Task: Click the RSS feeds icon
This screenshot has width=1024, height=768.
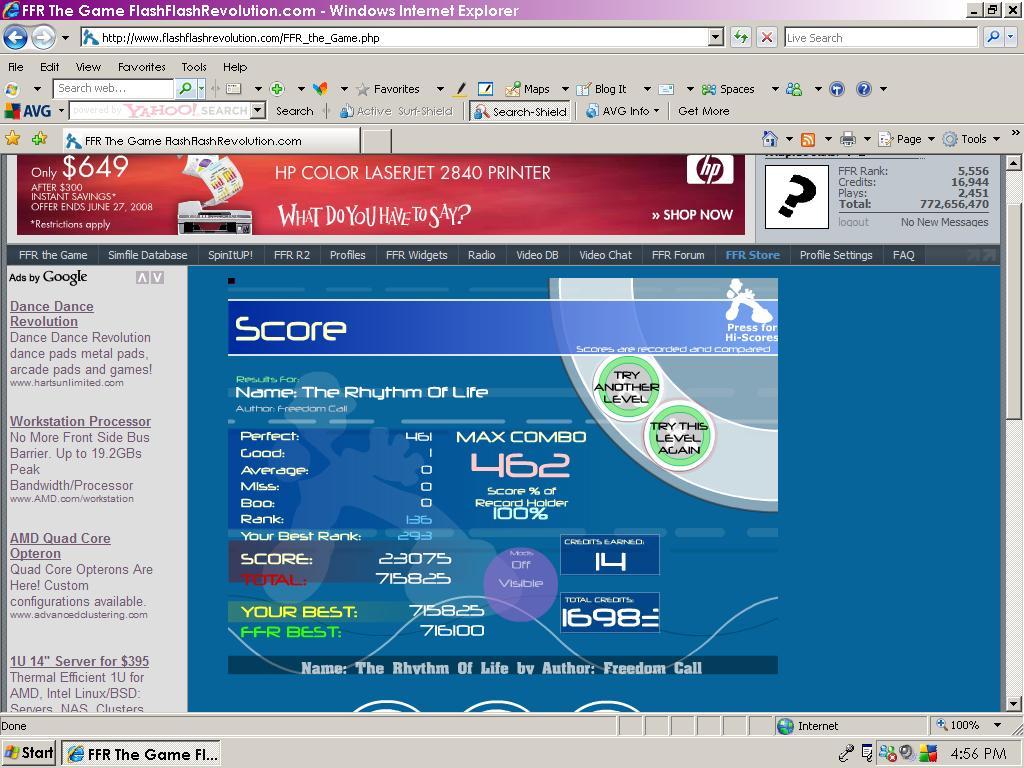Action: (808, 139)
